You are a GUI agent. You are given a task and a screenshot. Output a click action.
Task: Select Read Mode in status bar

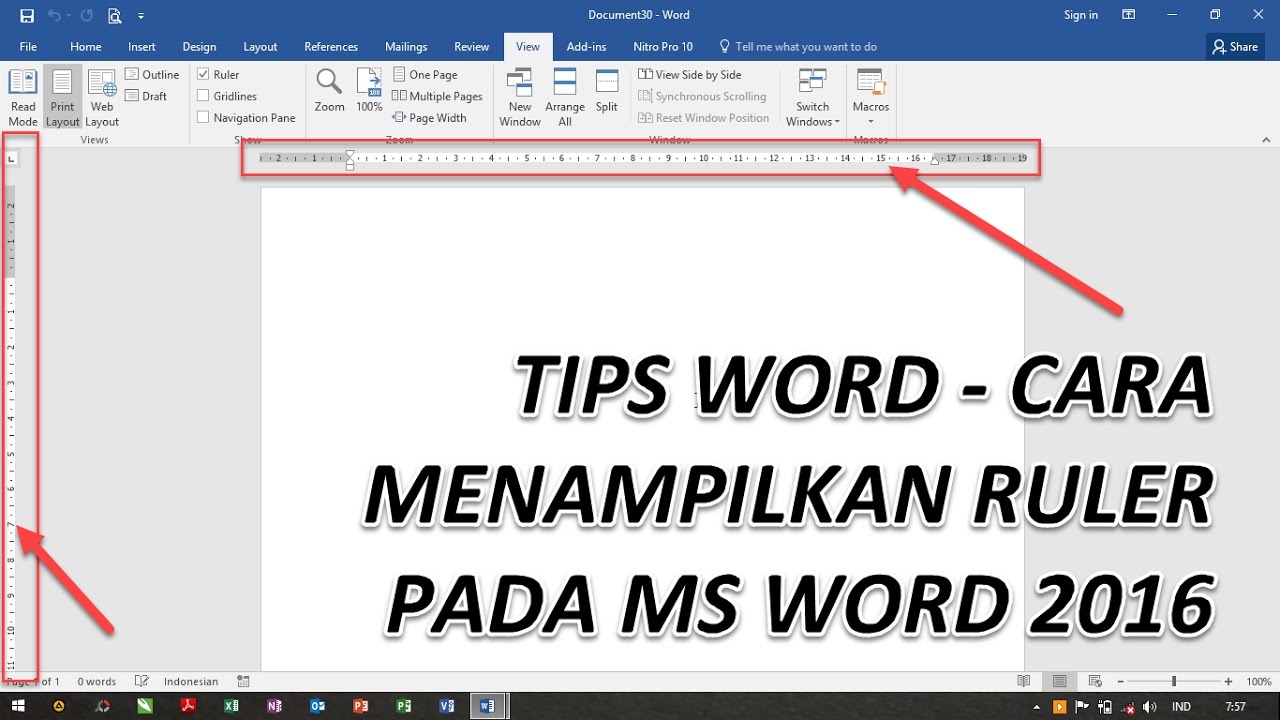(1024, 682)
